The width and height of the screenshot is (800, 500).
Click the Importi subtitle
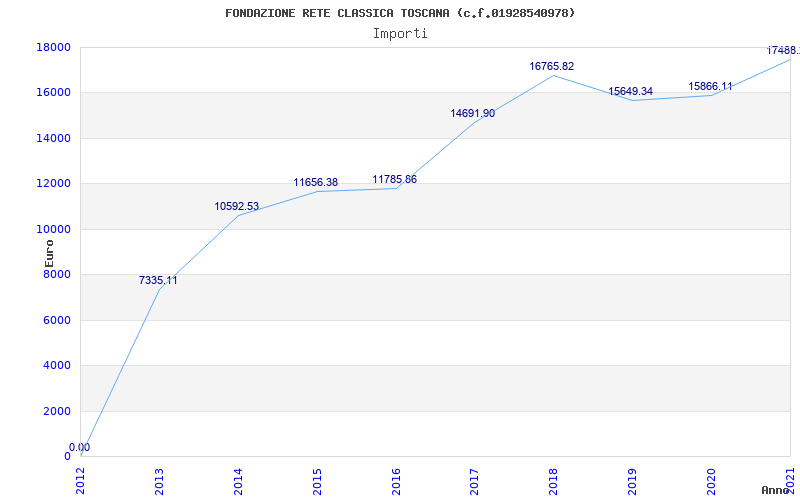(x=400, y=34)
